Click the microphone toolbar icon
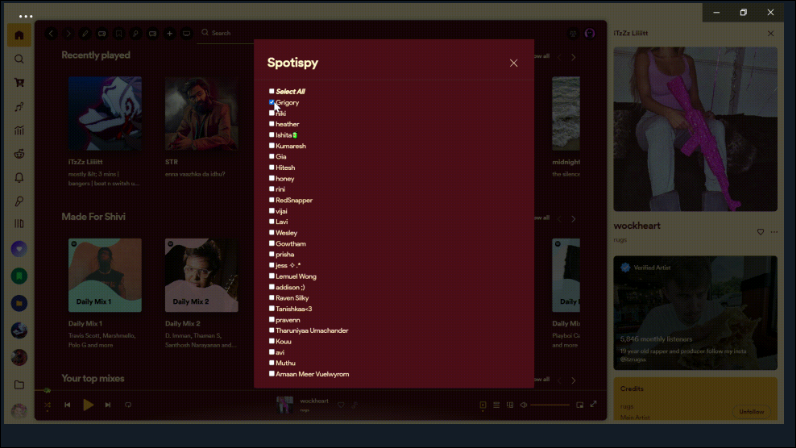796x448 pixels. pos(136,34)
